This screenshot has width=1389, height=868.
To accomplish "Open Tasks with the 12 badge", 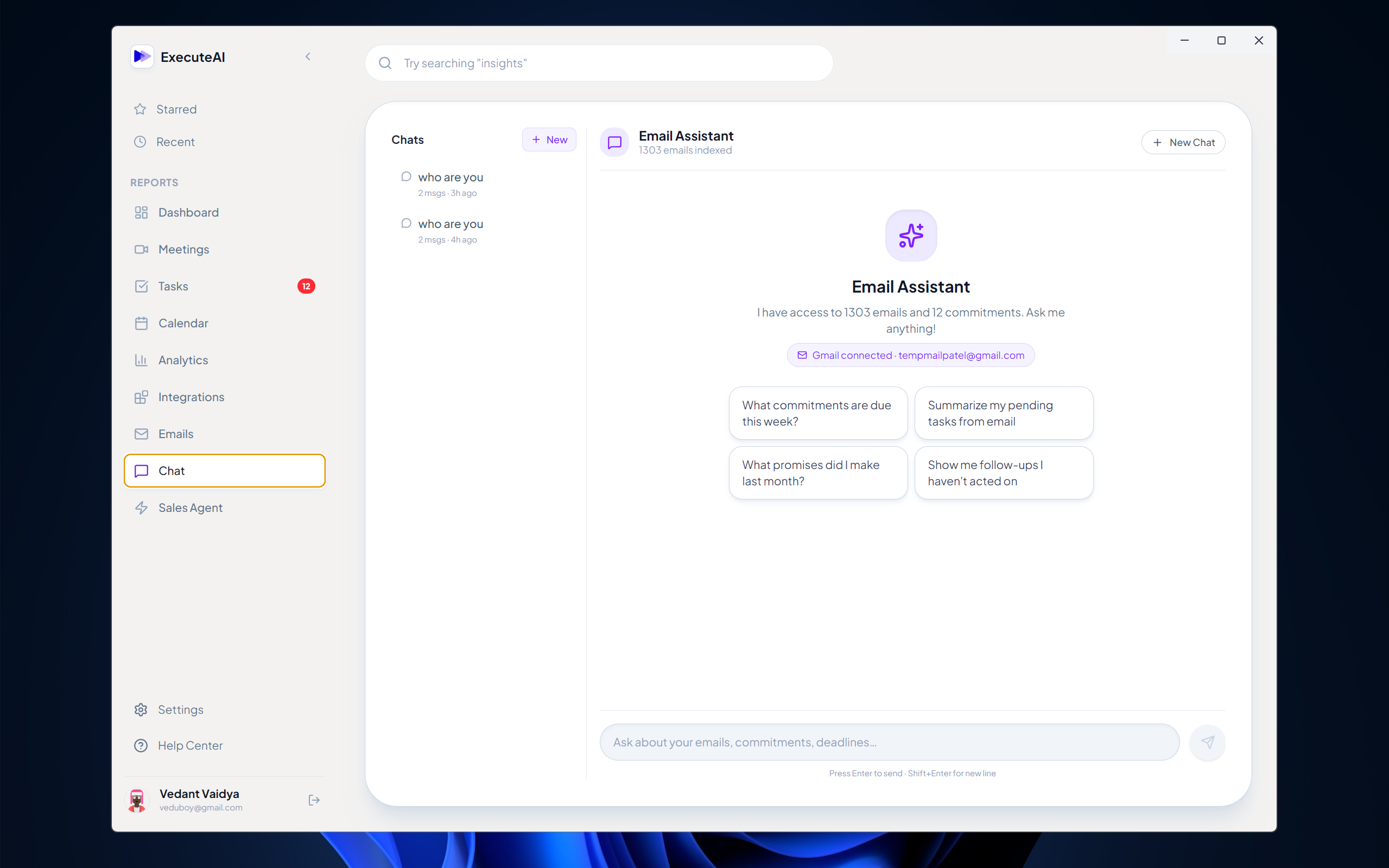I will tap(173, 286).
